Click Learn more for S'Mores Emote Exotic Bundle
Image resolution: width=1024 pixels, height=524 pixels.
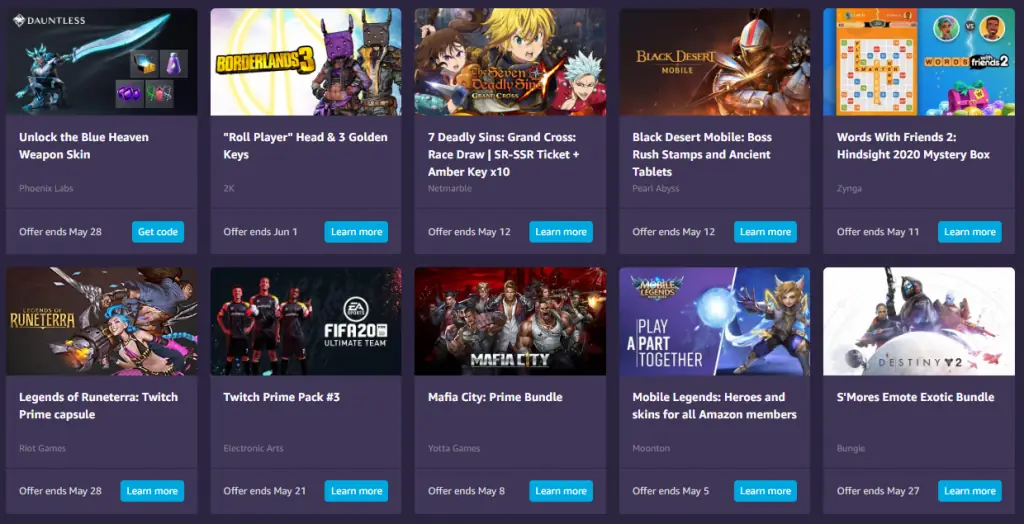click(x=970, y=491)
